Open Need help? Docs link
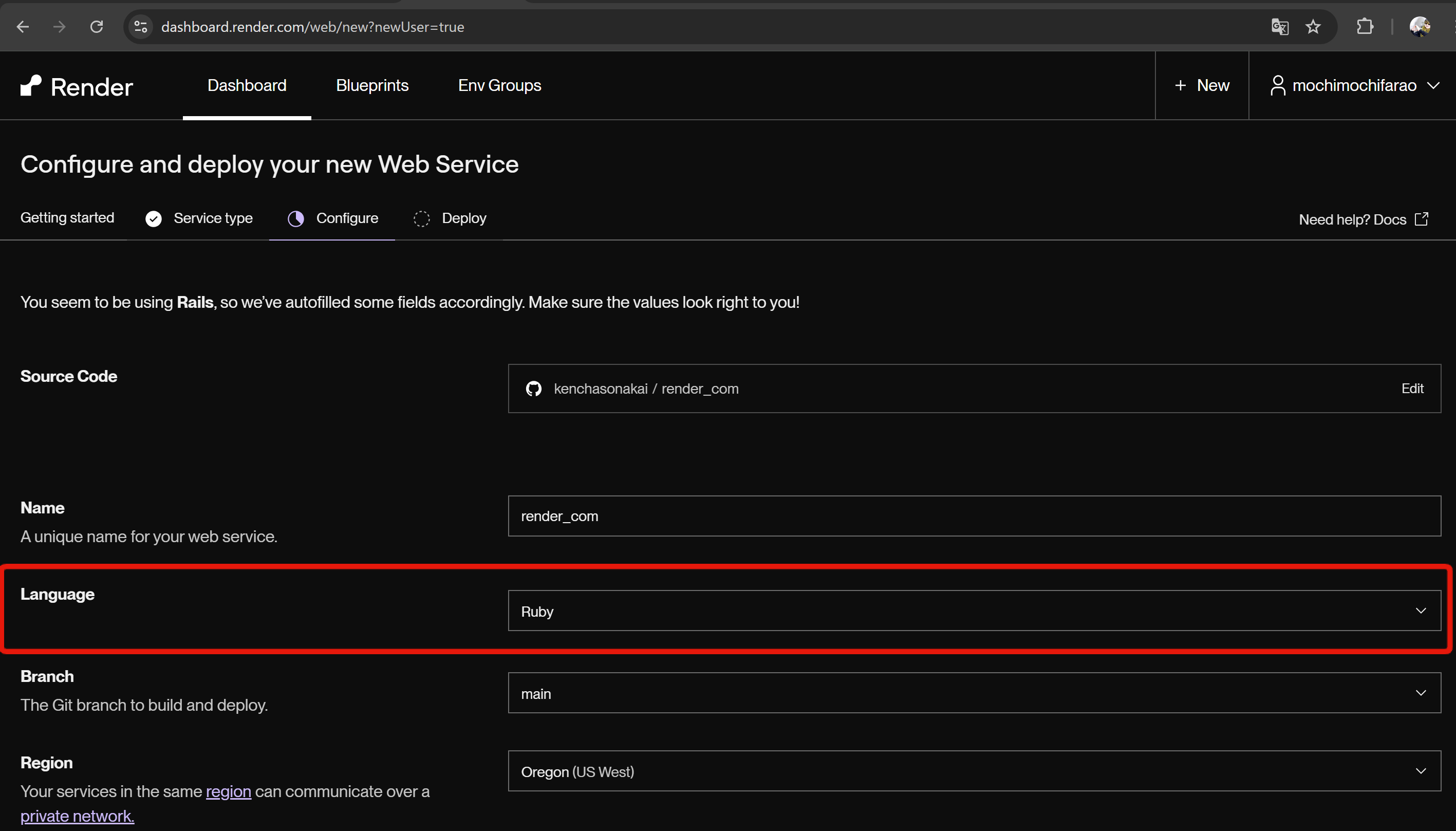This screenshot has height=831, width=1456. [1364, 220]
